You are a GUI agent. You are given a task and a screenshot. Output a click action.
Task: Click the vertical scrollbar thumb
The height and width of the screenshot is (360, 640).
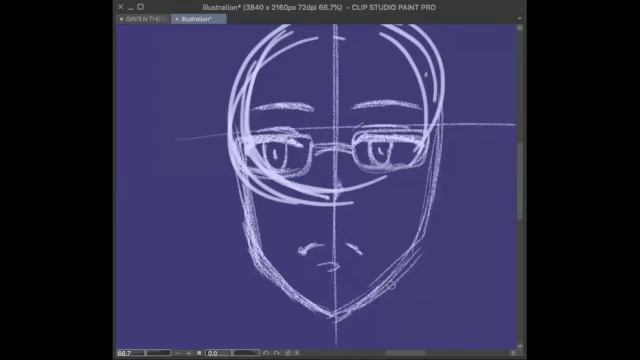(520, 181)
